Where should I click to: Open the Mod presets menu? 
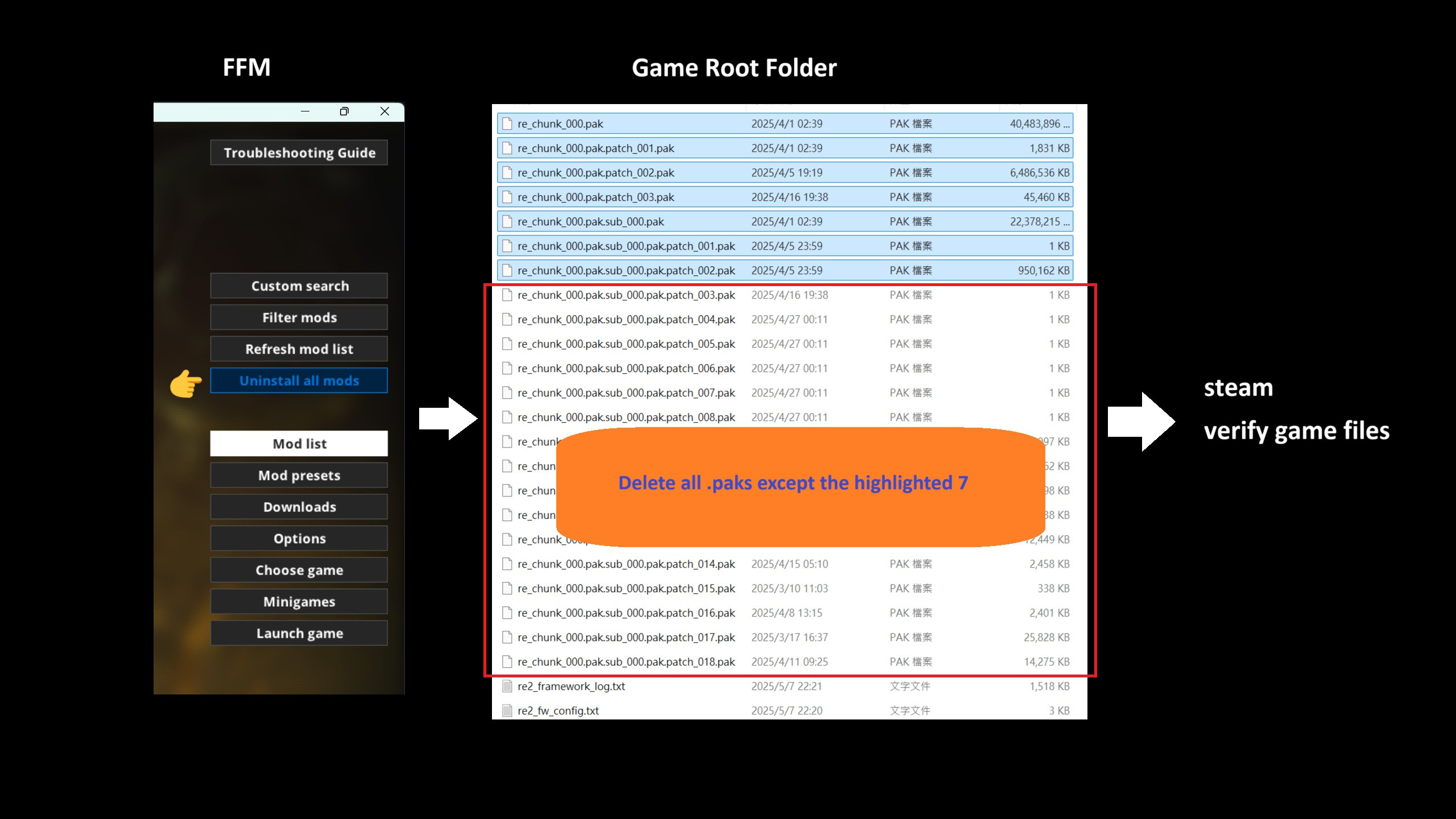[x=299, y=475]
